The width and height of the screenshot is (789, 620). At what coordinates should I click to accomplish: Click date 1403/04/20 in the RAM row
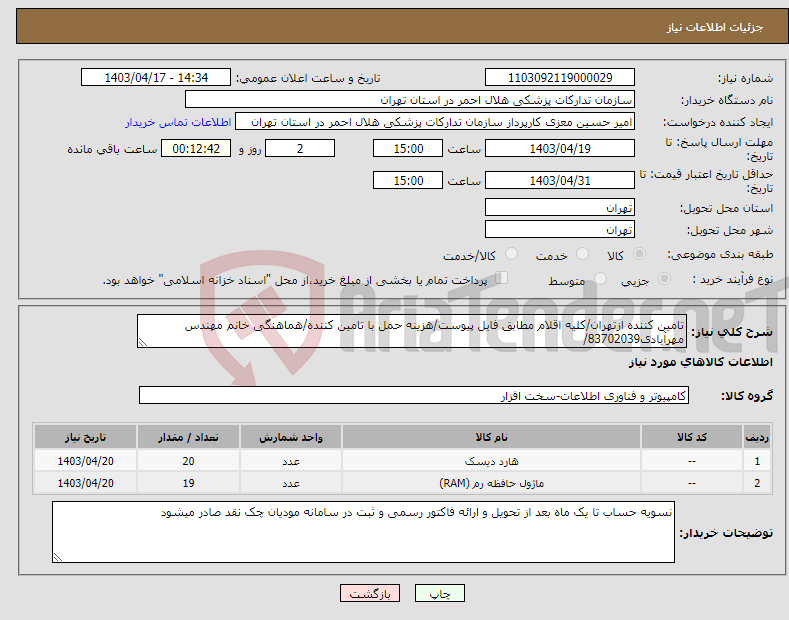86,483
